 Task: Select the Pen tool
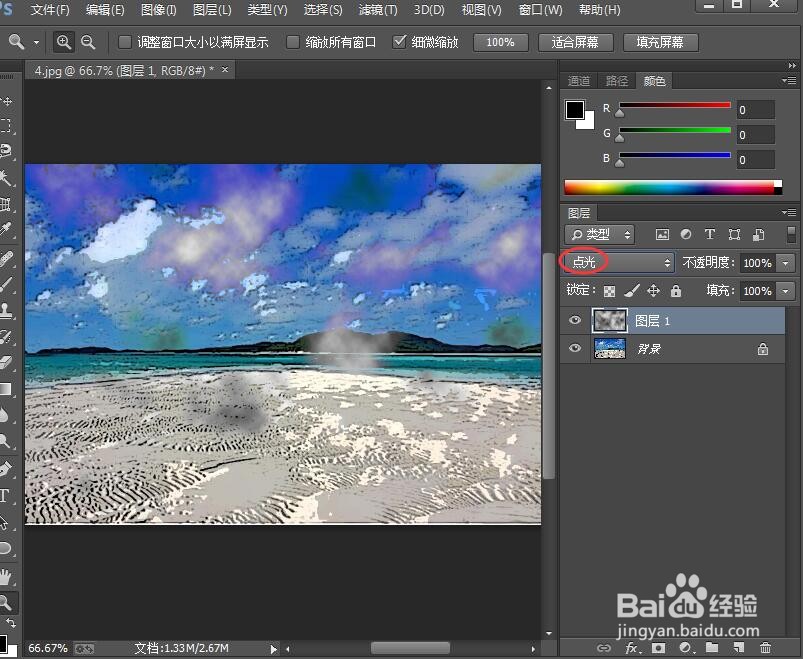[x=6, y=469]
